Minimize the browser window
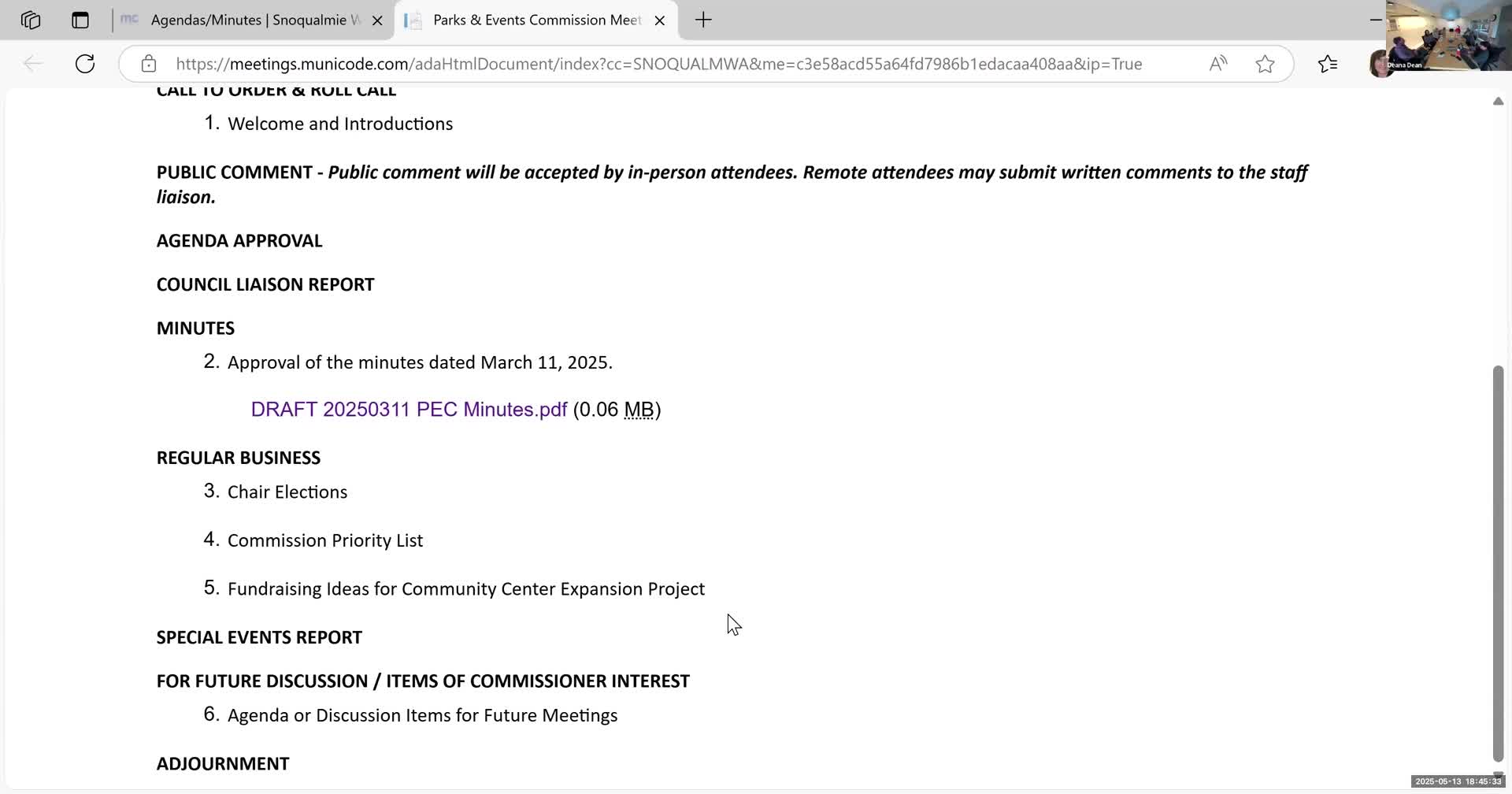Viewport: 1512px width, 794px height. (x=1376, y=20)
